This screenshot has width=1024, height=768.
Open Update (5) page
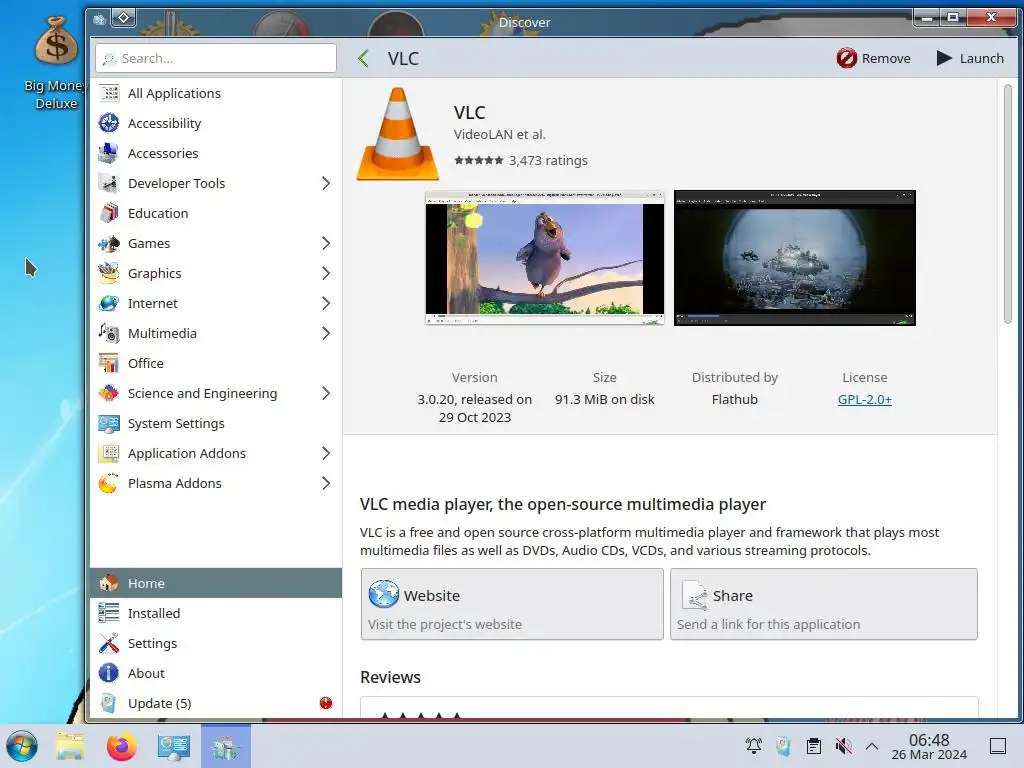tap(216, 703)
